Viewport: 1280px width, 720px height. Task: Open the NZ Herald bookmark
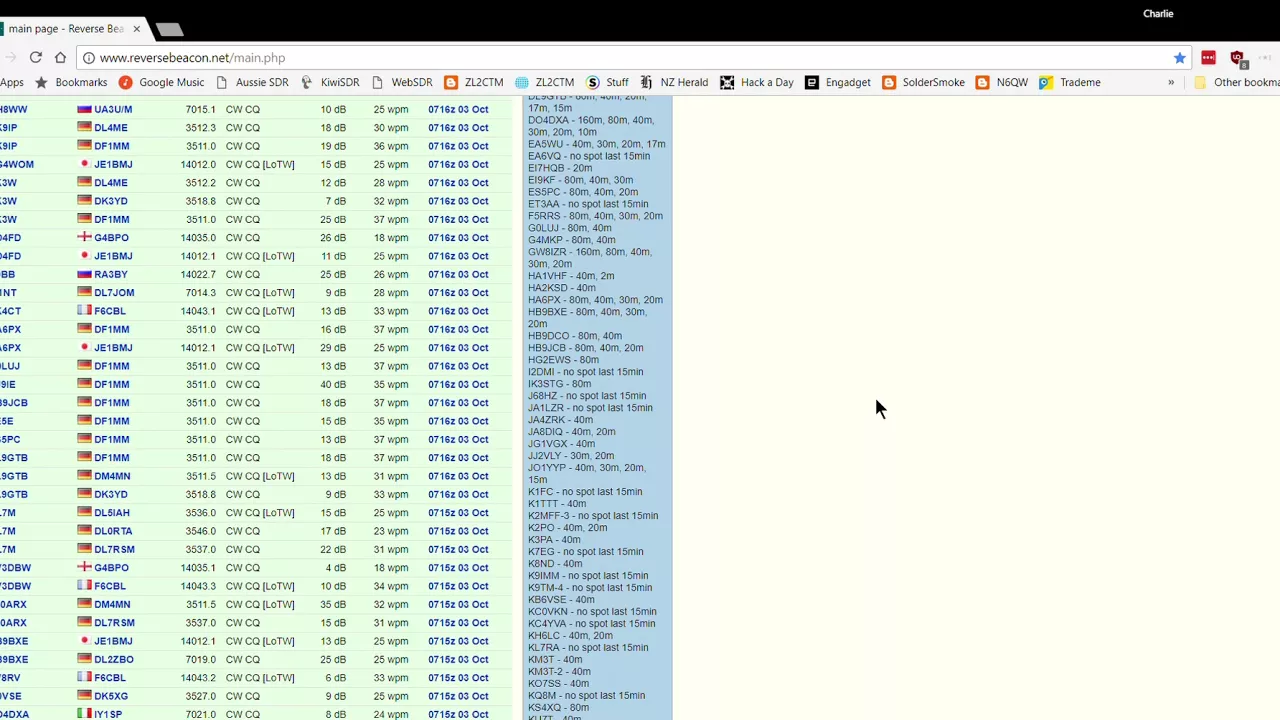click(674, 82)
